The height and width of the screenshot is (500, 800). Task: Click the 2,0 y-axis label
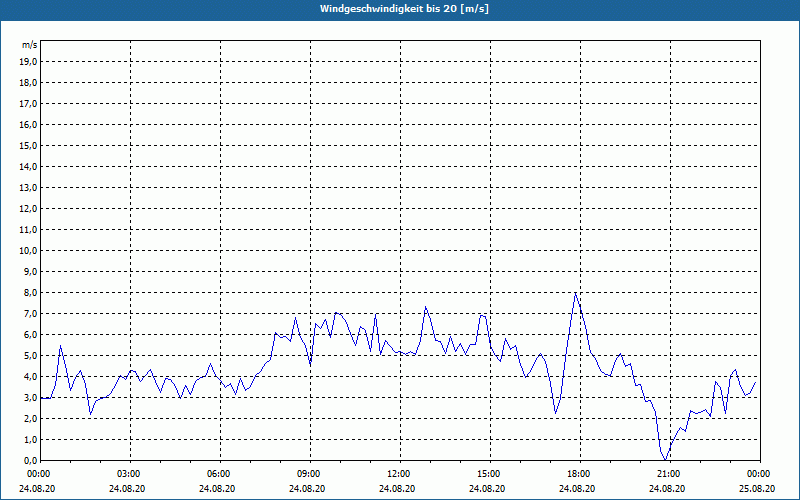coord(31,418)
